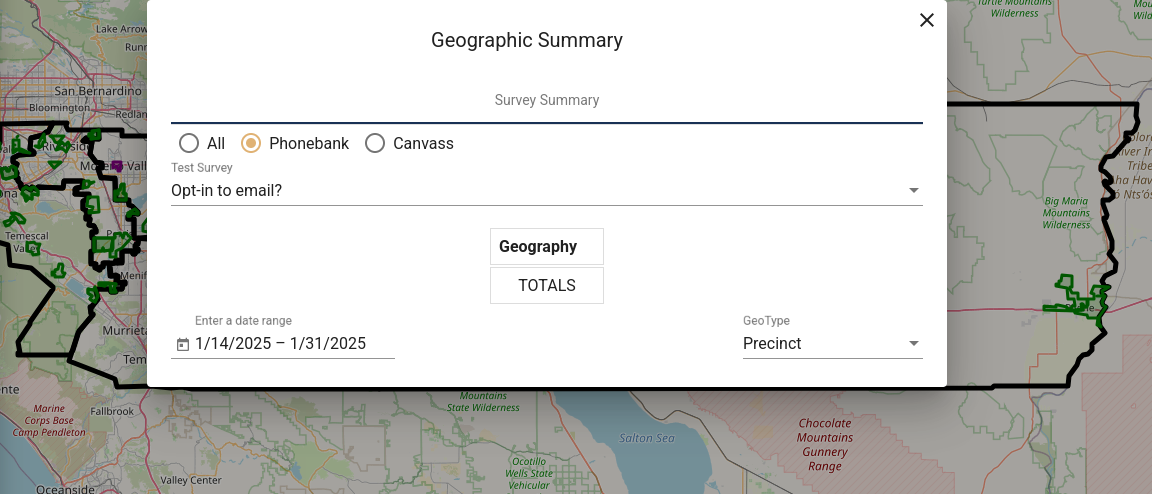Click the Salton Sea label on the map

[646, 438]
